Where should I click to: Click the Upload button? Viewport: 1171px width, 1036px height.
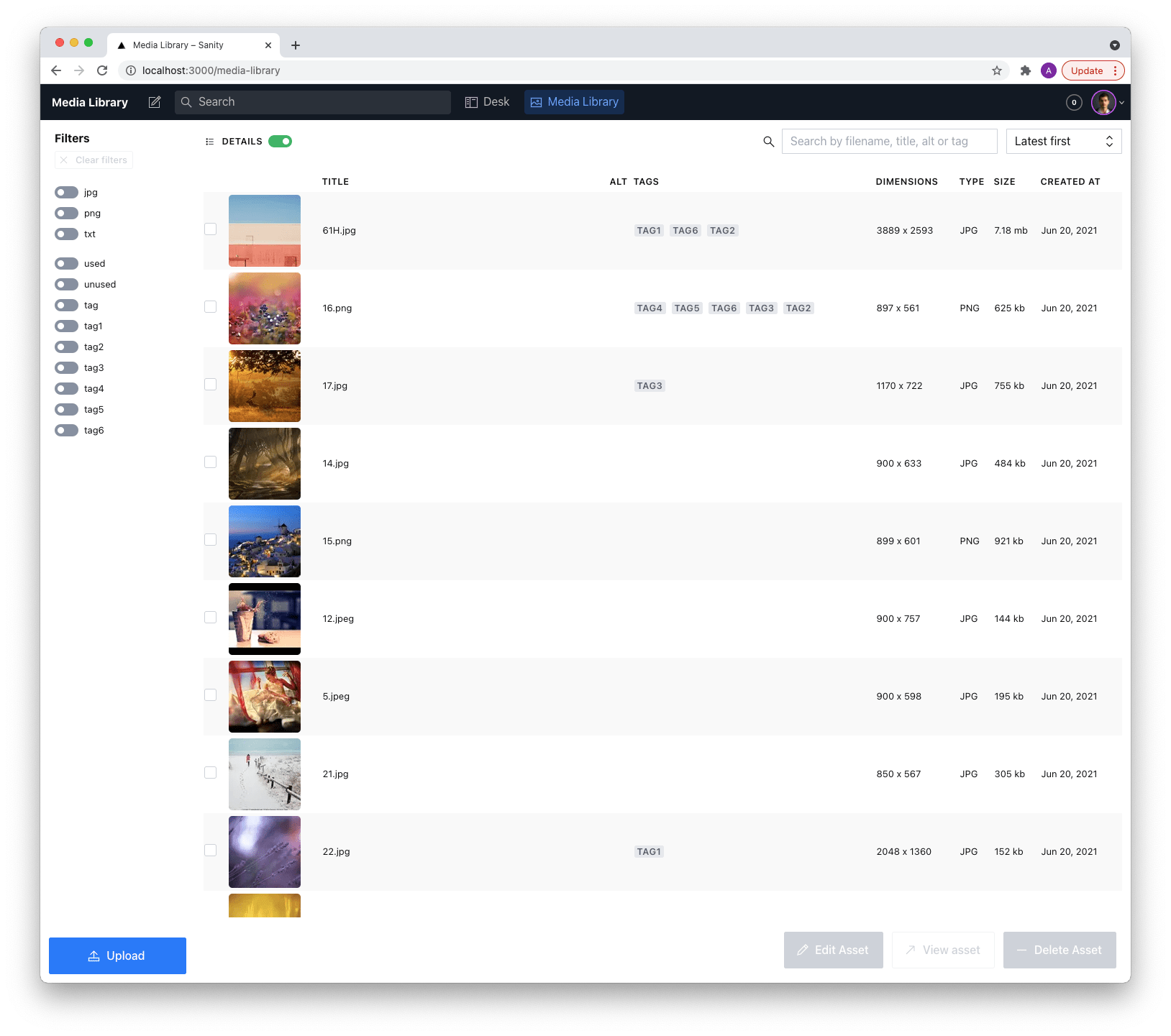pyautogui.click(x=117, y=956)
